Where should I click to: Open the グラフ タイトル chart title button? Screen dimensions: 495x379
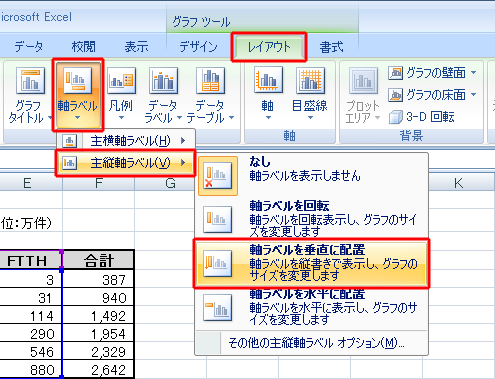[30, 95]
